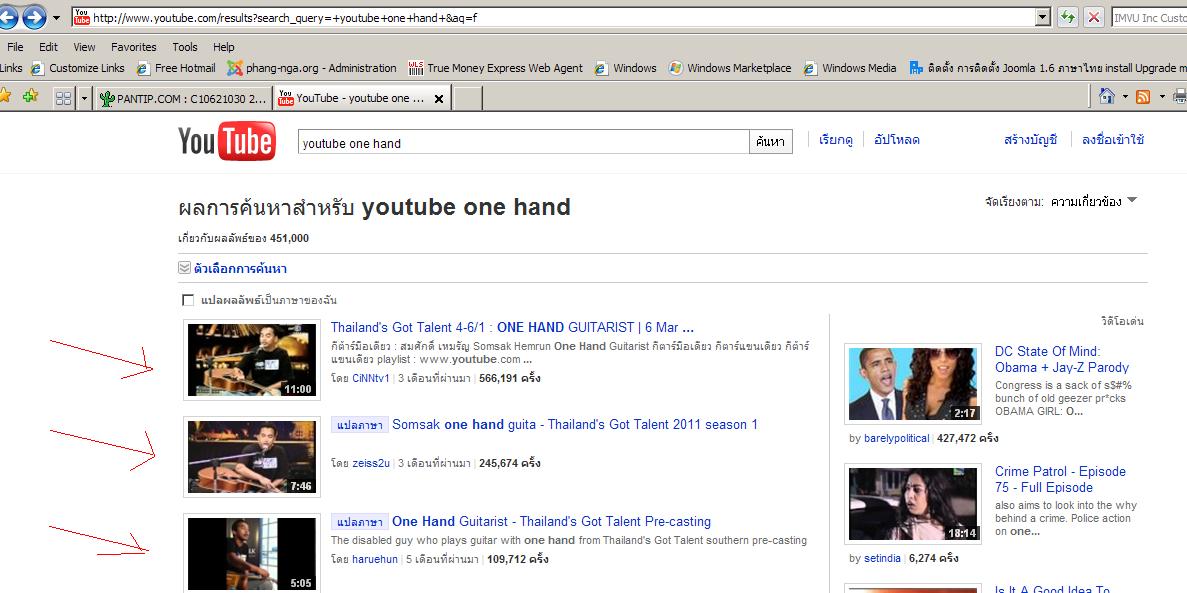
Task: Click the red Stop loading icon
Action: point(1093,17)
